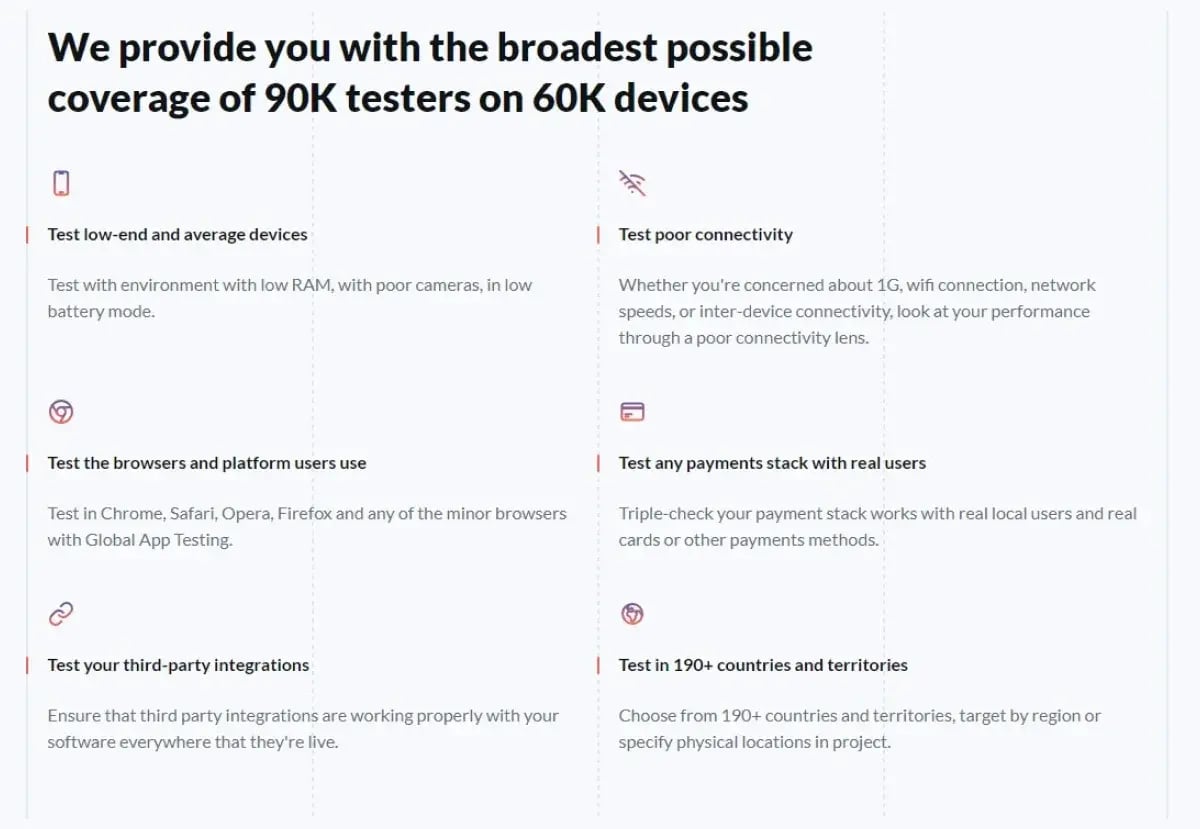This screenshot has width=1200, height=829.
Task: Click the mobile phone device icon
Action: (x=61, y=183)
